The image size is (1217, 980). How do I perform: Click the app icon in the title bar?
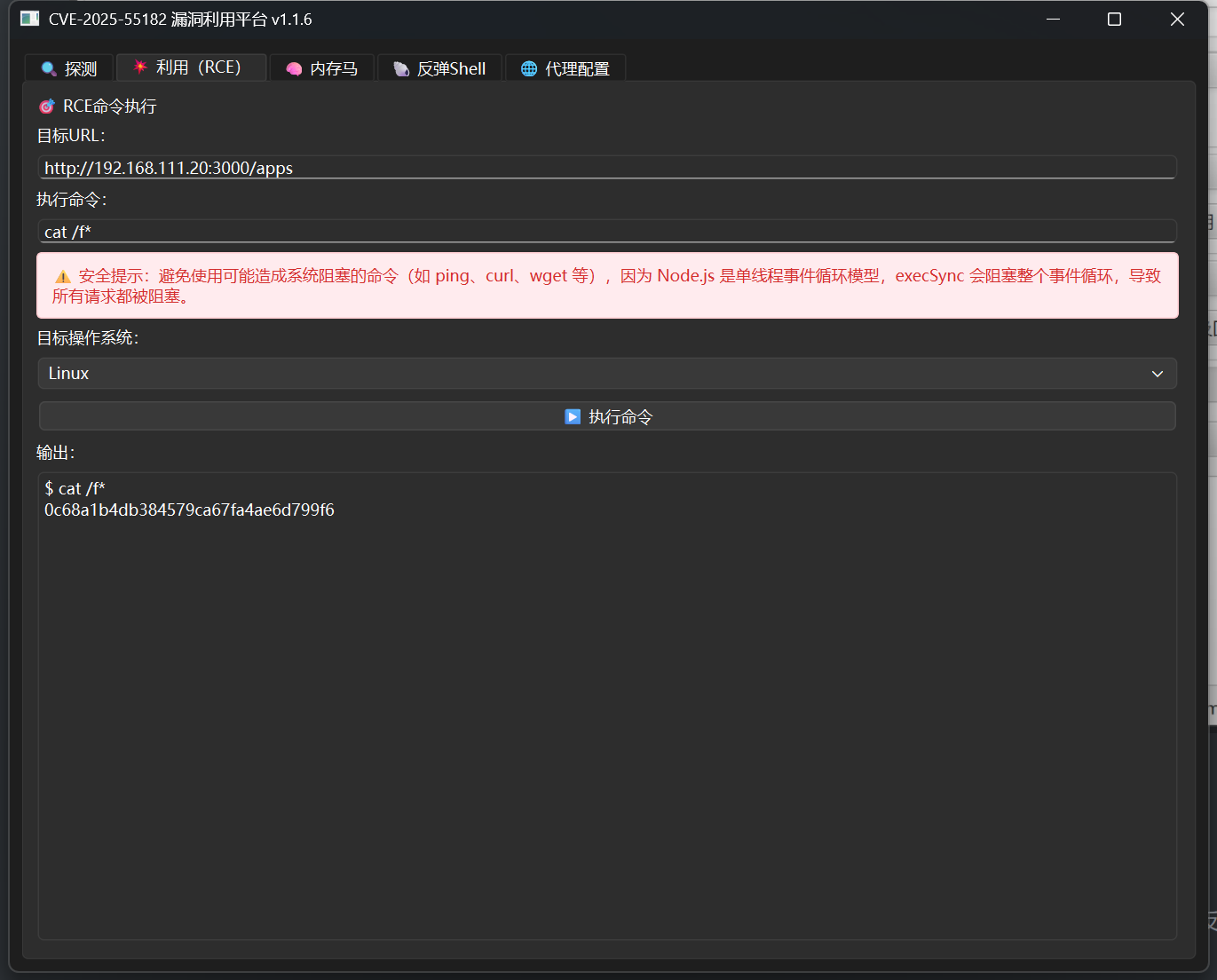click(29, 19)
